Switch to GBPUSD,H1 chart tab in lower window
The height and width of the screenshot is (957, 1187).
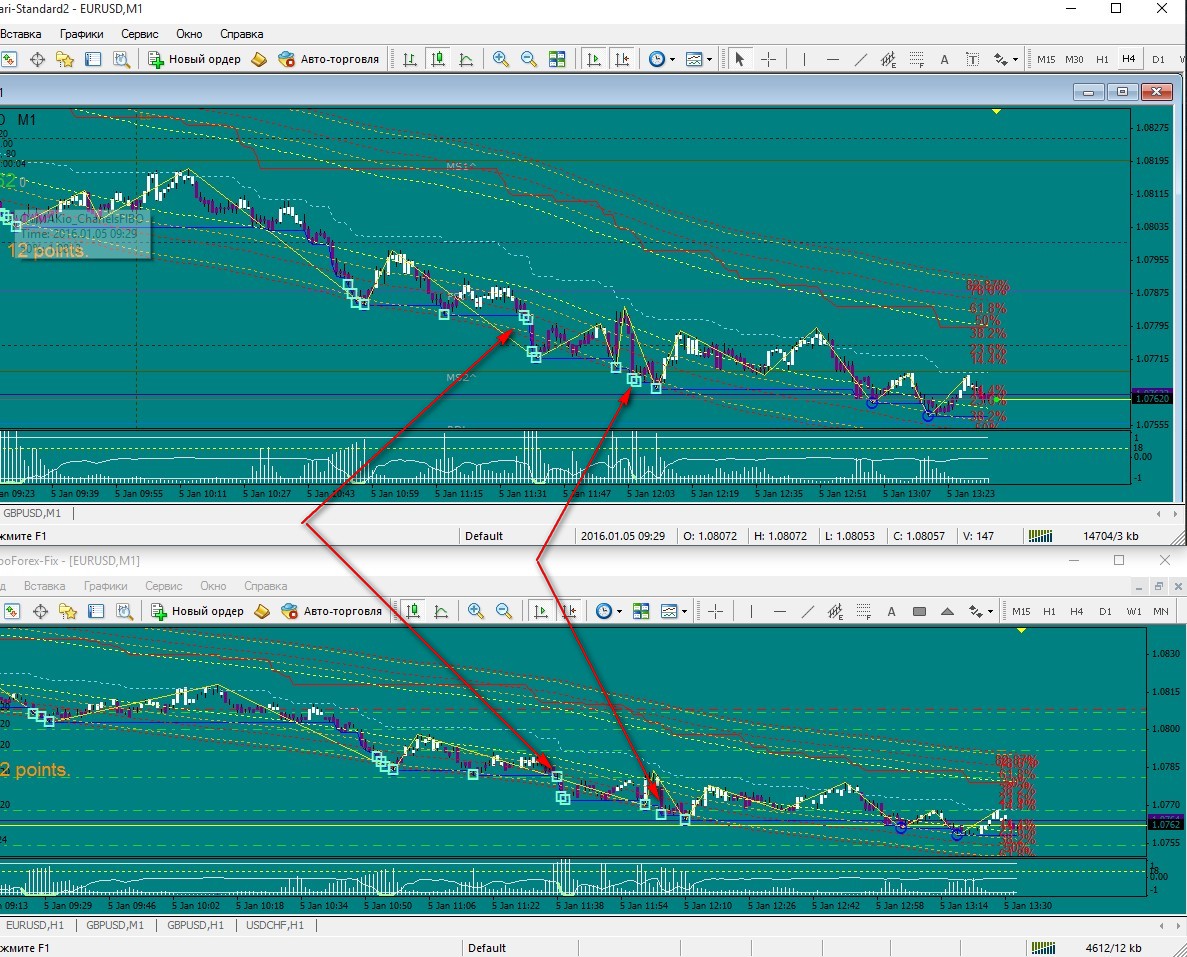point(195,925)
